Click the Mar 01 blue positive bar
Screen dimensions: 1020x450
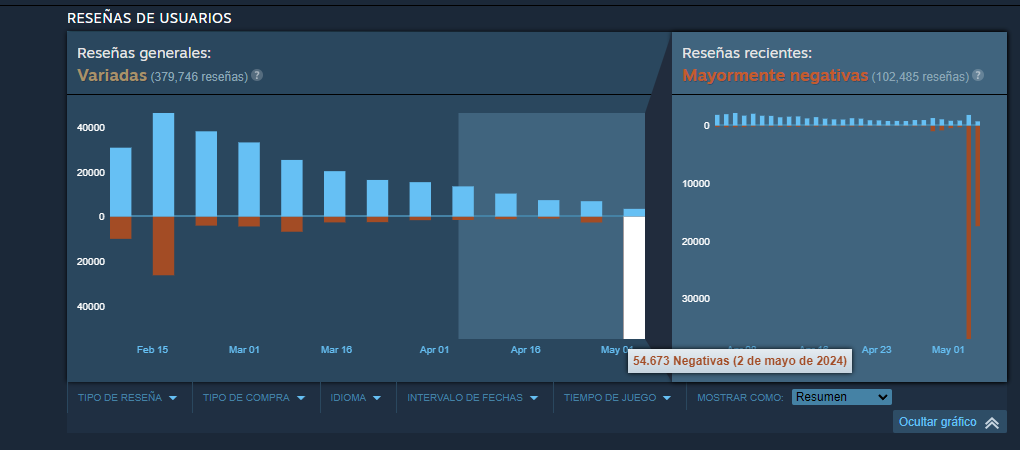point(249,179)
